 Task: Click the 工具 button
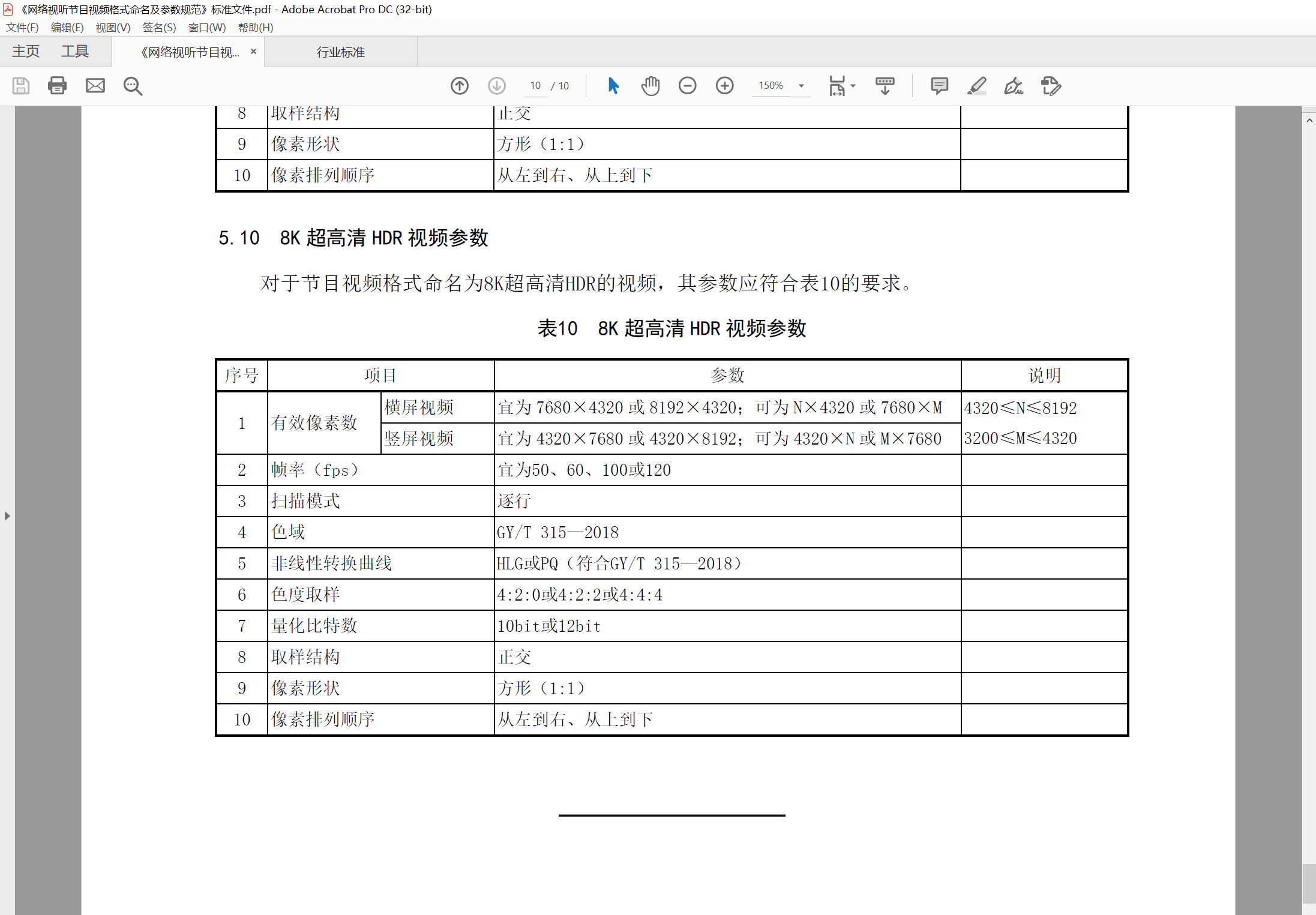[75, 52]
